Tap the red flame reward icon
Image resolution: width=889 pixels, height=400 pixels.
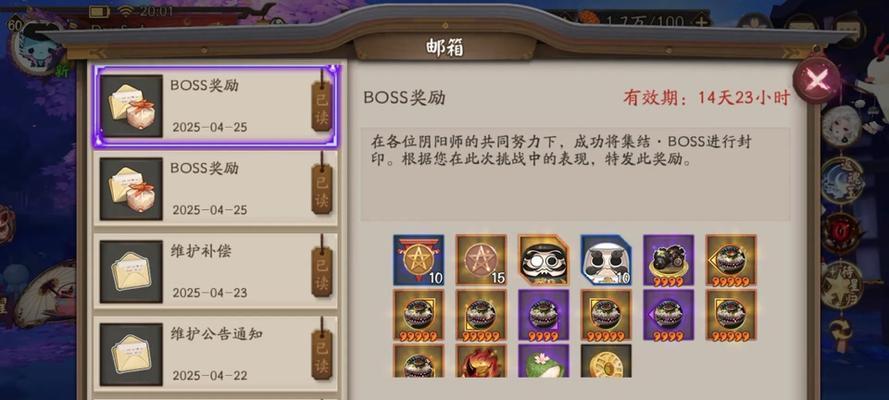click(x=481, y=361)
